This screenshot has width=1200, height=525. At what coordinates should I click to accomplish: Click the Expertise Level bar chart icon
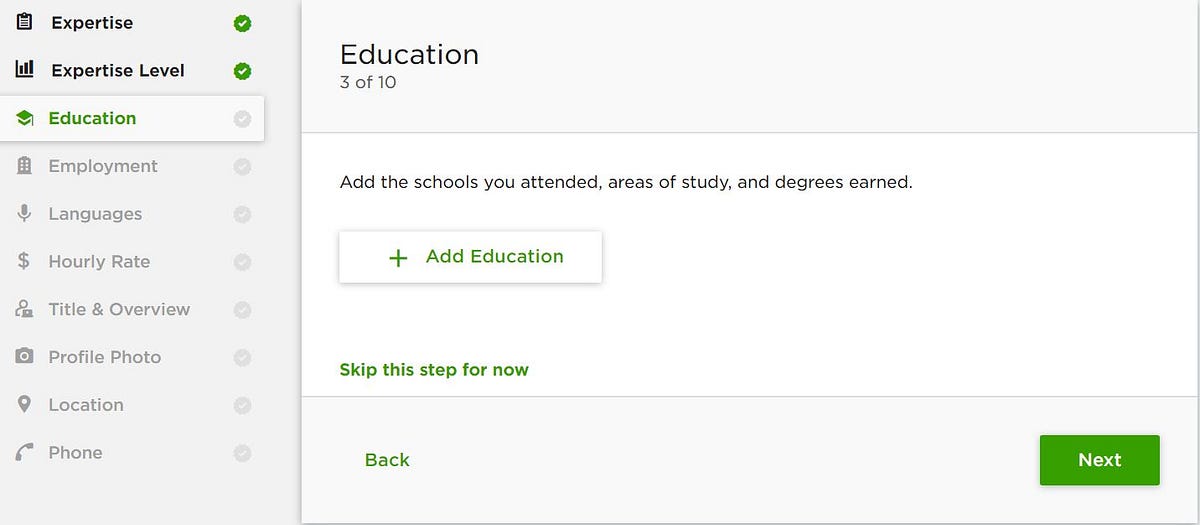(25, 70)
